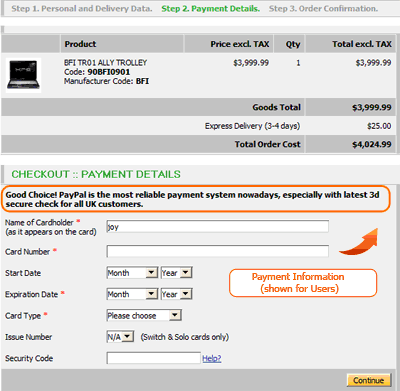Screen dimensions: 400x391
Task: Click the Security Code input field
Action: pyautogui.click(x=154, y=358)
